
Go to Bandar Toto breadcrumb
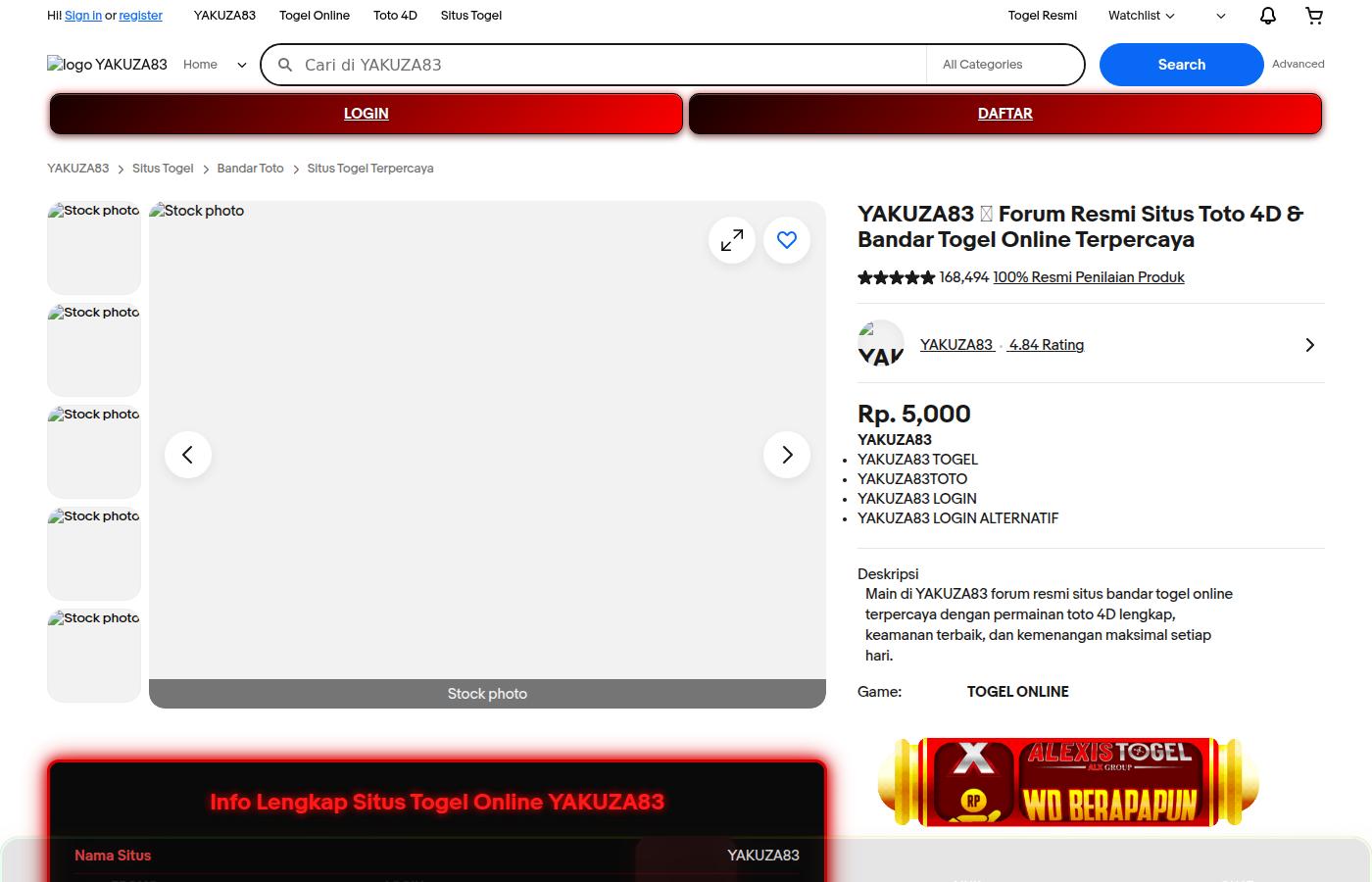tap(251, 169)
